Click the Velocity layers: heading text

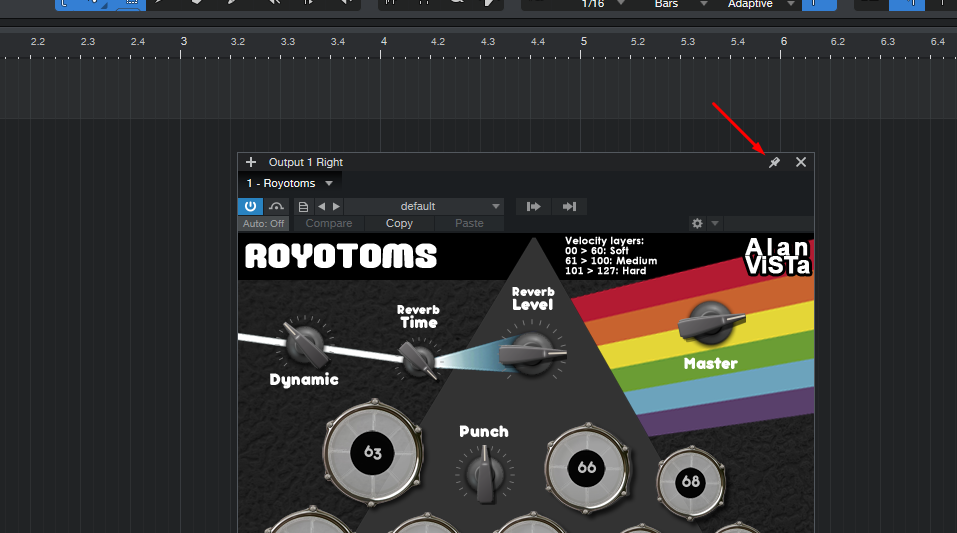click(604, 241)
